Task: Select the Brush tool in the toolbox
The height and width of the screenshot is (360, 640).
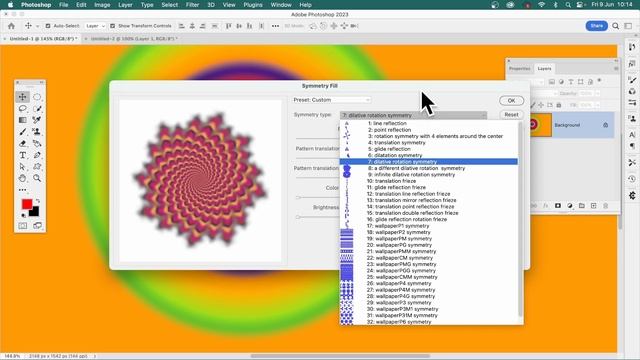Action: [22, 132]
